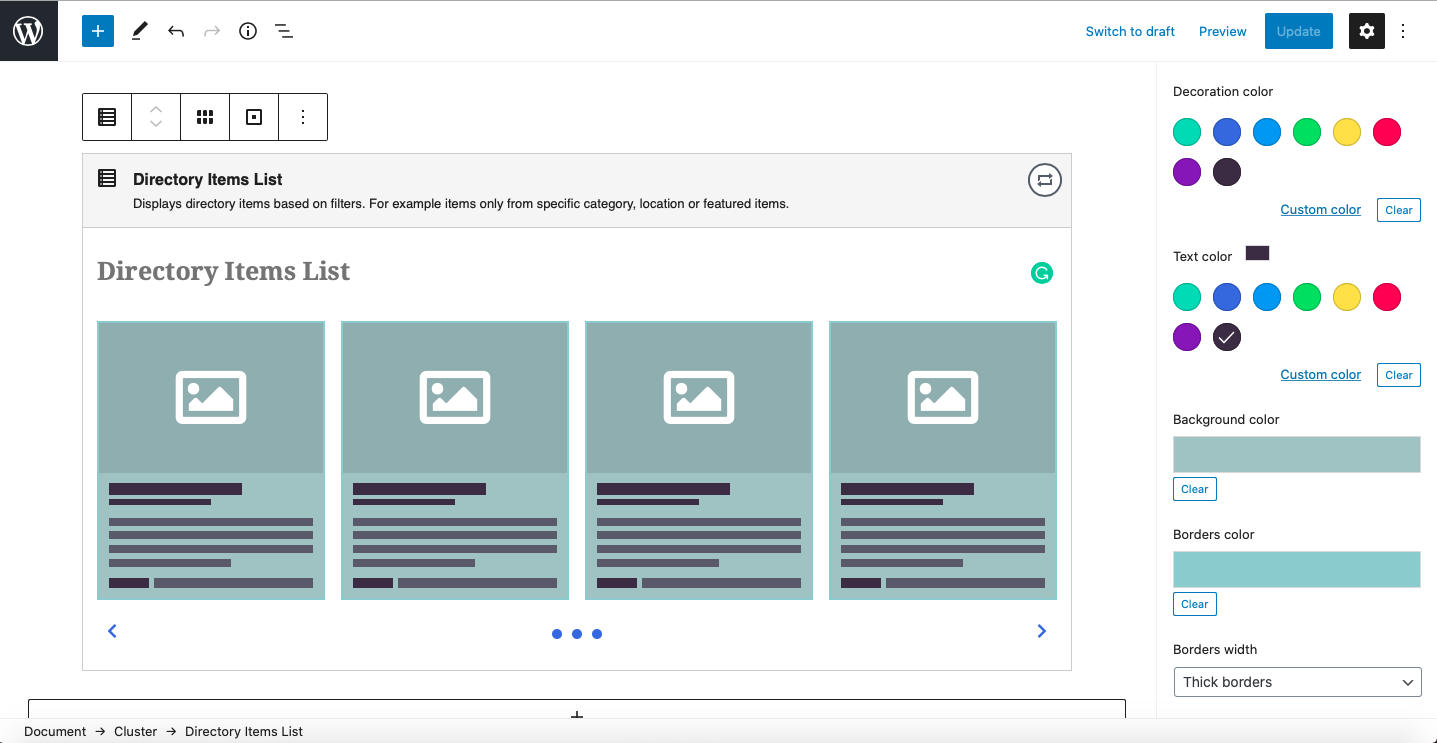Click the checked dark Text color swatch
The height and width of the screenshot is (743, 1437).
tap(1227, 337)
